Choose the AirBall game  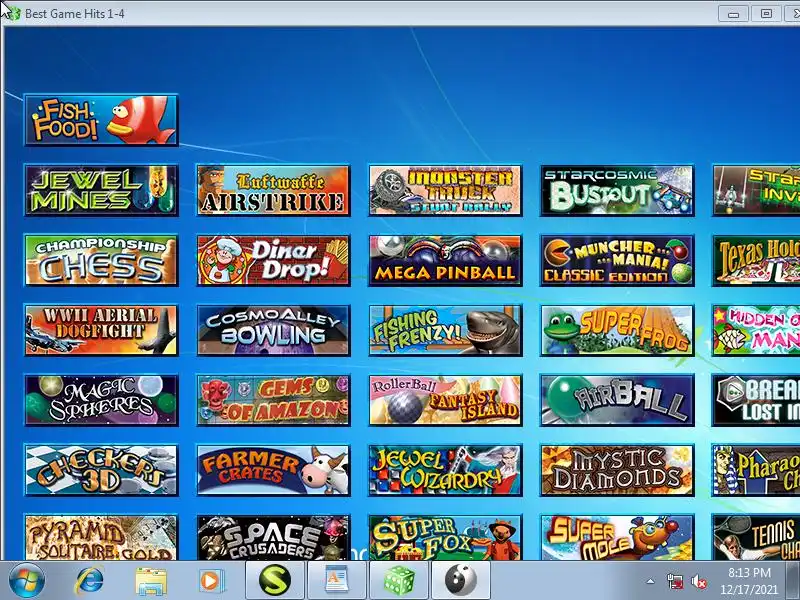click(x=617, y=400)
